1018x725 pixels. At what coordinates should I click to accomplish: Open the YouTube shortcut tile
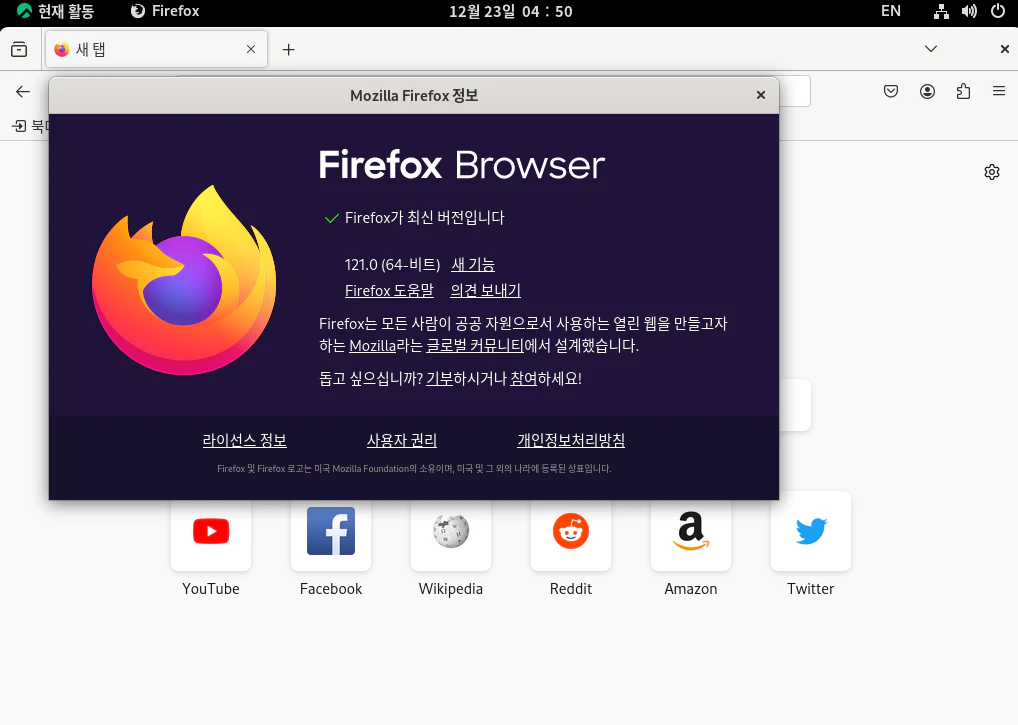tap(211, 544)
